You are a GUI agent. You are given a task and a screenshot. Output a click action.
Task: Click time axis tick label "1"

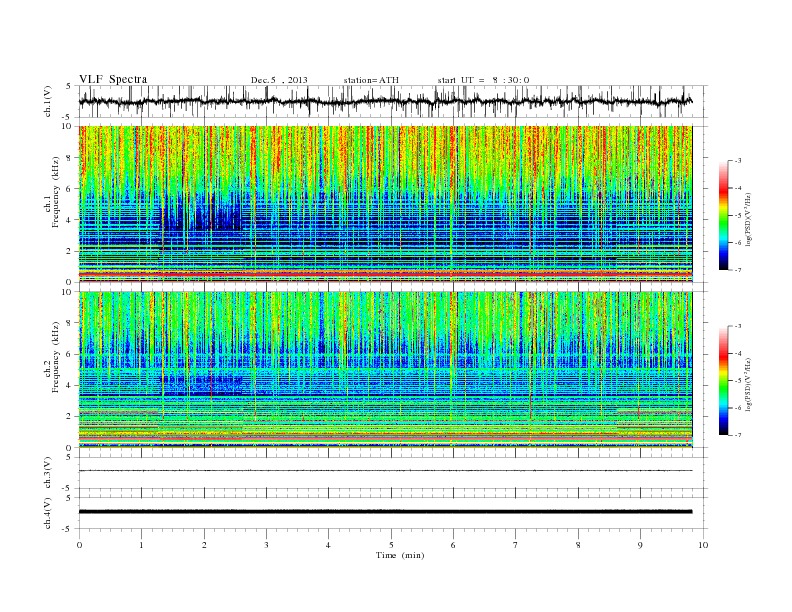[141, 545]
